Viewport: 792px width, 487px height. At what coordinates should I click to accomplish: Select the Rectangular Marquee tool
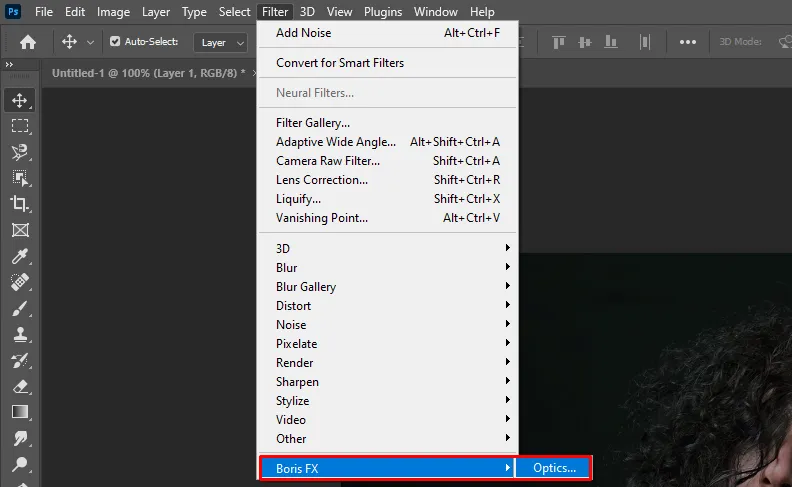tap(19, 126)
